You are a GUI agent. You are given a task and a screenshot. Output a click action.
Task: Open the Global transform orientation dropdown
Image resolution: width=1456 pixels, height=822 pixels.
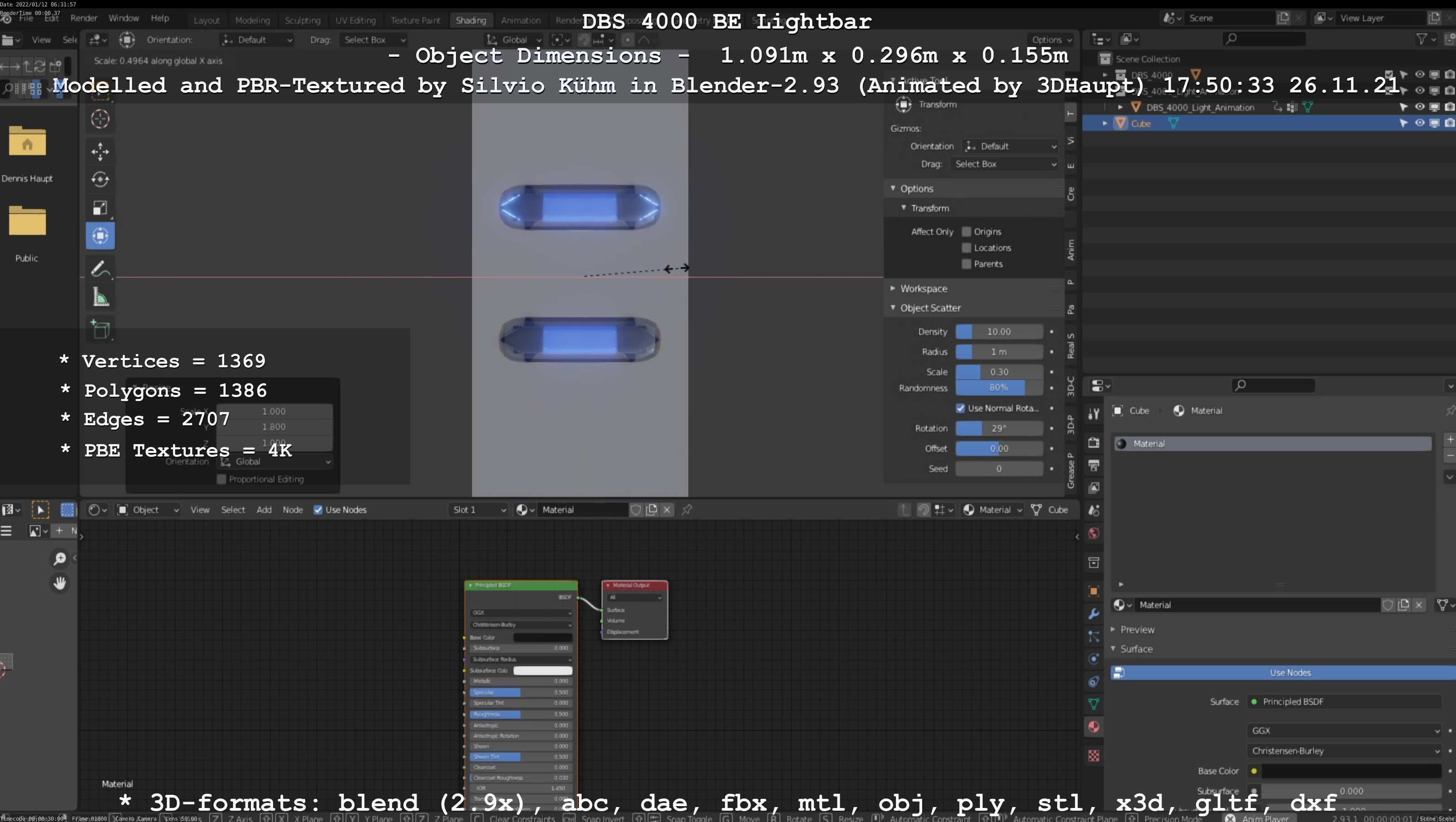[514, 40]
